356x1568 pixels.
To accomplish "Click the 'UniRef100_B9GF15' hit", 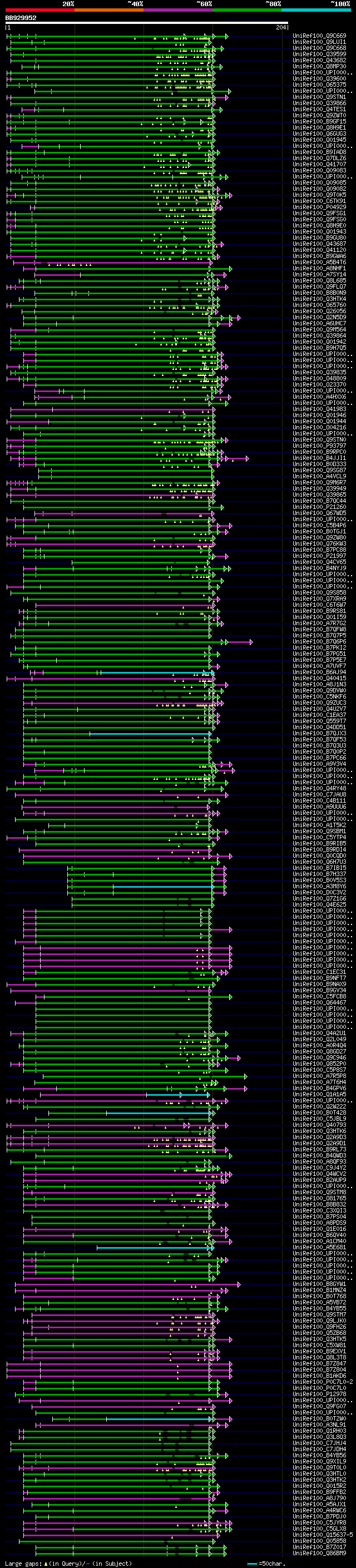I will [319, 122].
